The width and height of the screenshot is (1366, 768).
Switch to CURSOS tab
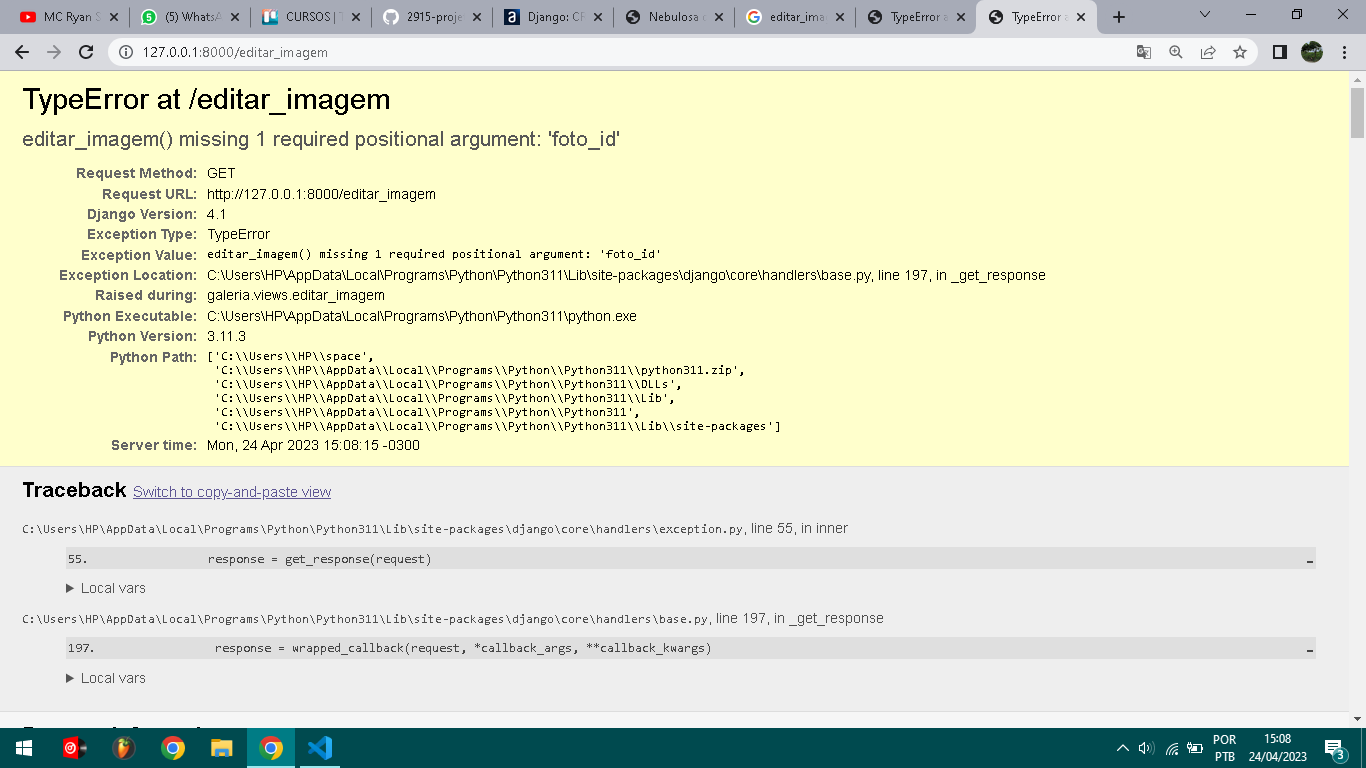point(311,17)
